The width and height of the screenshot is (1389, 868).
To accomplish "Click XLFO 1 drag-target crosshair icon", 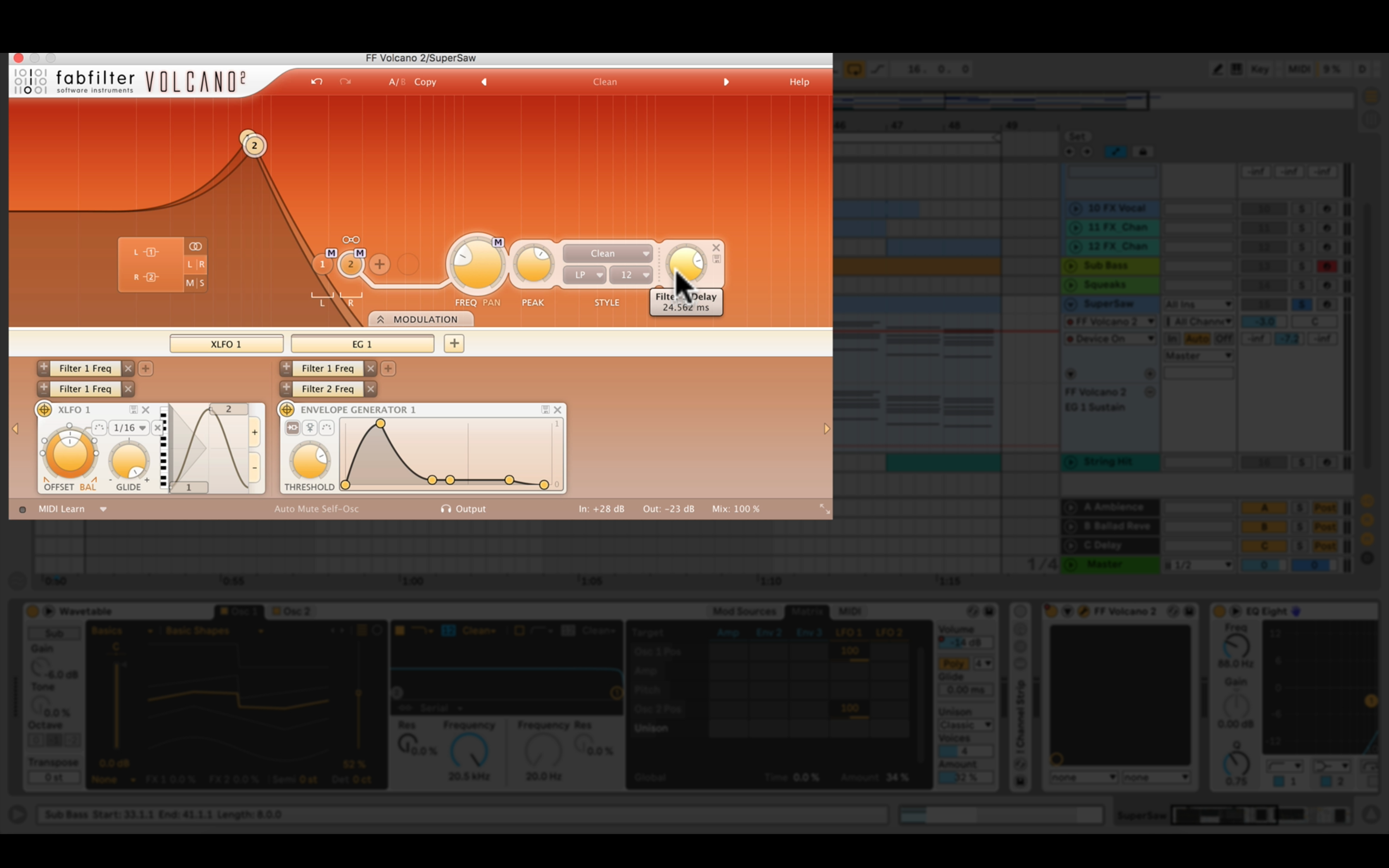I will pos(44,409).
